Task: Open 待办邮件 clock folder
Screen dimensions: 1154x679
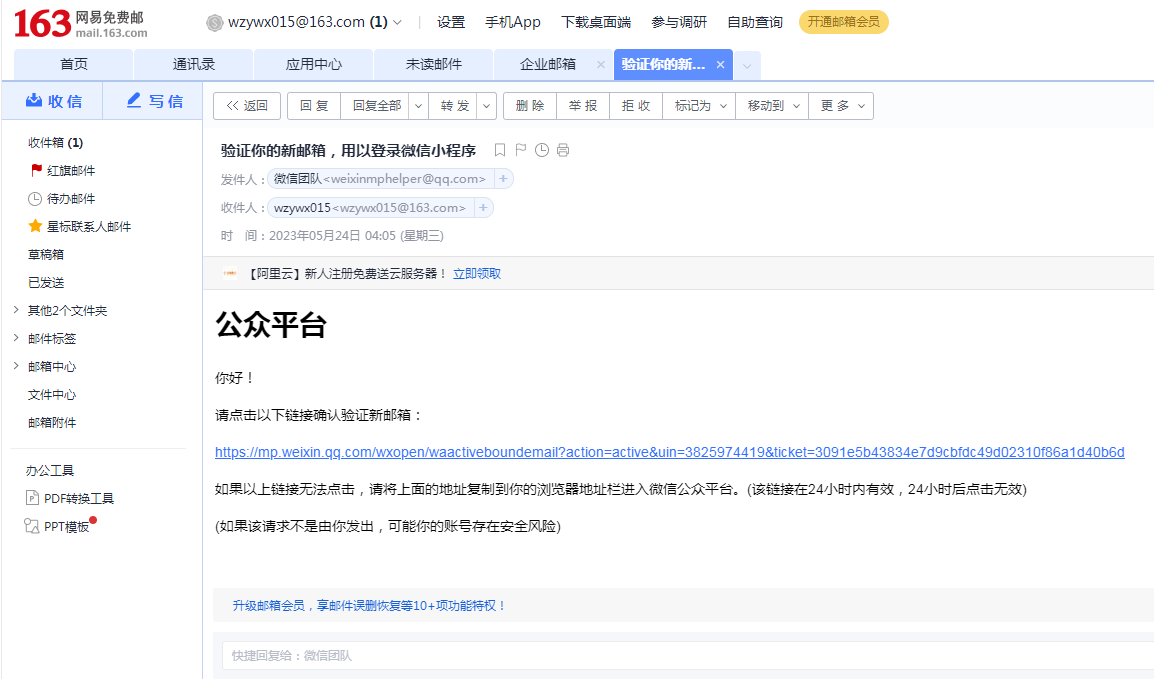Action: [62, 199]
